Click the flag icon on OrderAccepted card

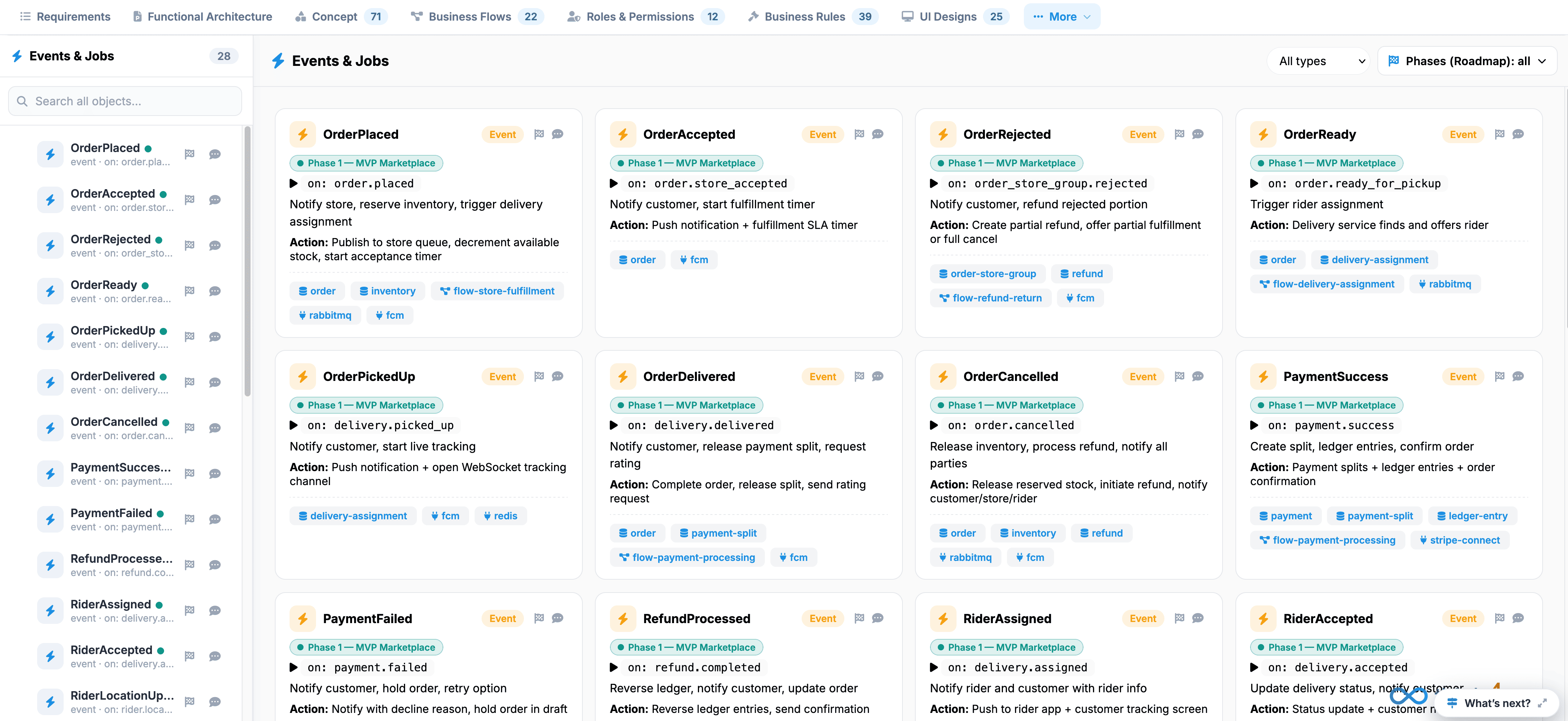(x=859, y=134)
